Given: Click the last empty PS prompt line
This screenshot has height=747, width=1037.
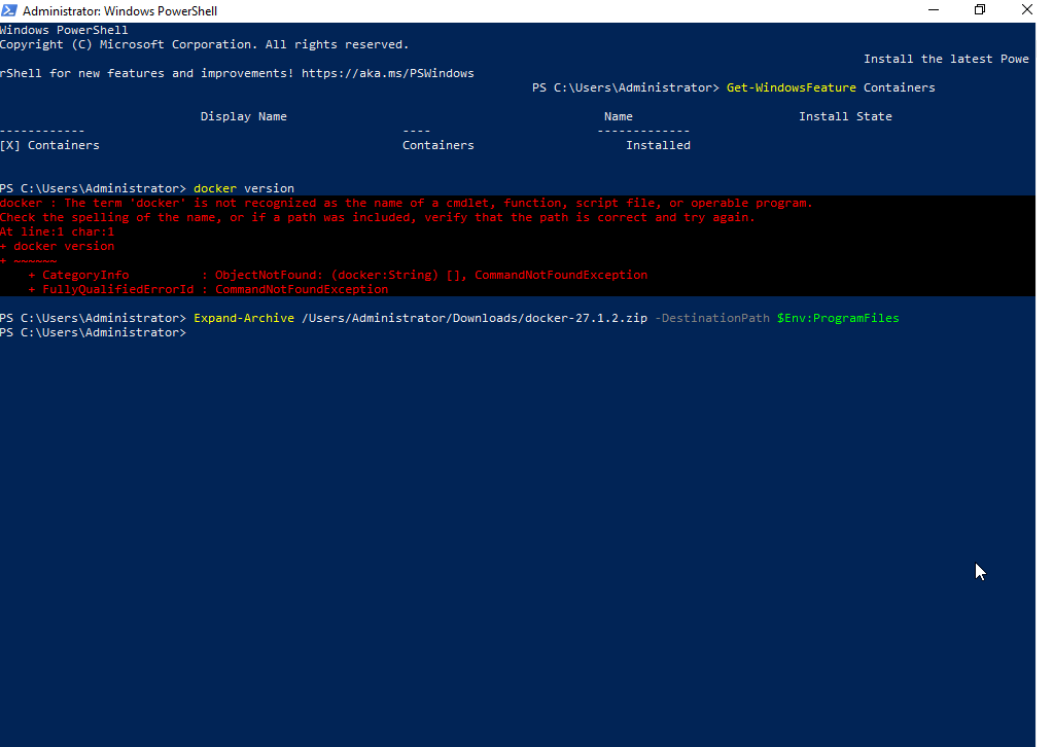Looking at the screenshot, I should pos(93,333).
